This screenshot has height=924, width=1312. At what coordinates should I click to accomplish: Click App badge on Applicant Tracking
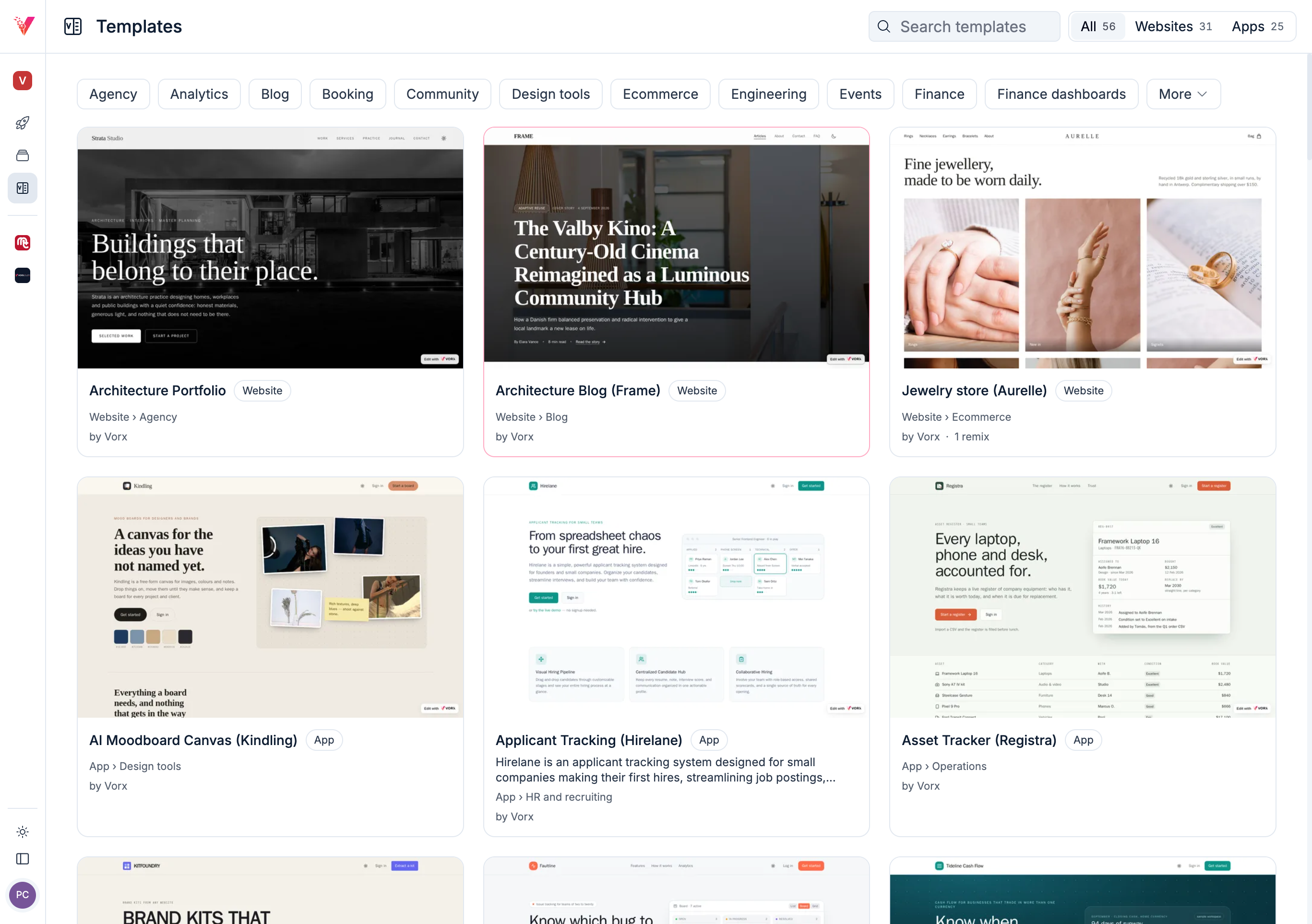709,740
